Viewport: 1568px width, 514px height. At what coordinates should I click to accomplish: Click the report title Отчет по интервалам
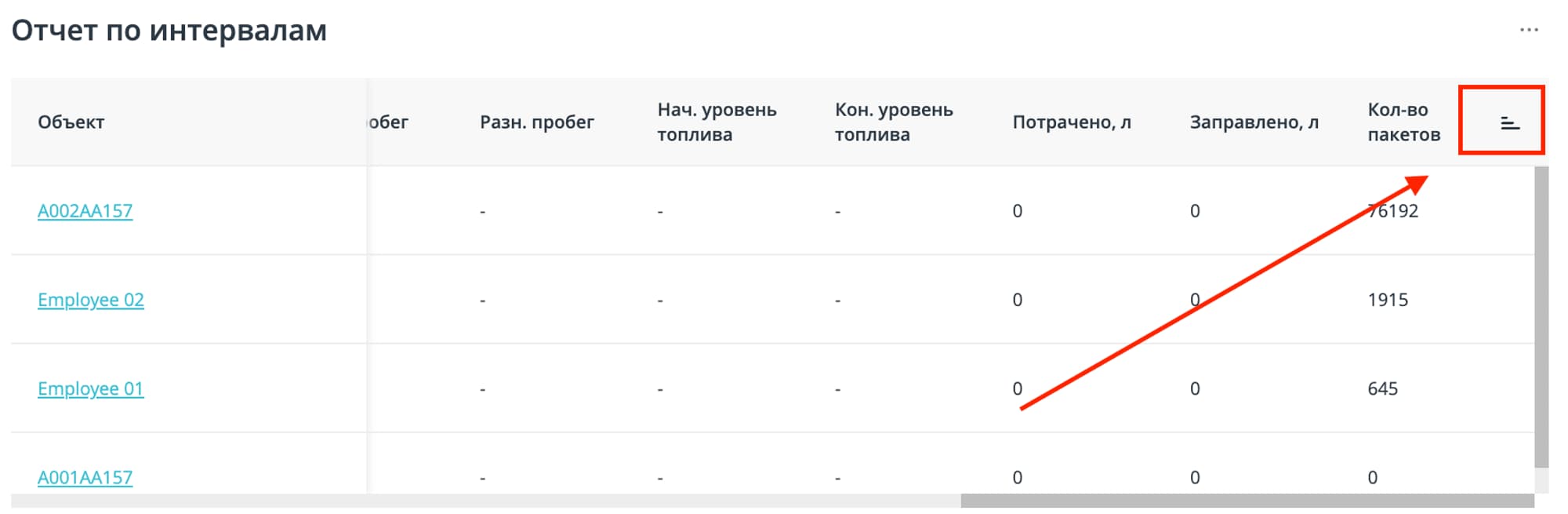coord(171,31)
